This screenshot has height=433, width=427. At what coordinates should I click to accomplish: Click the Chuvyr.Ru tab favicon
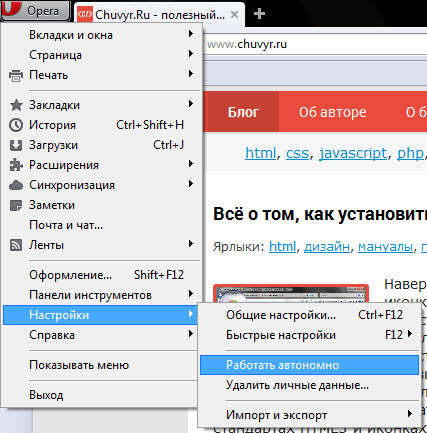pyautogui.click(x=85, y=14)
